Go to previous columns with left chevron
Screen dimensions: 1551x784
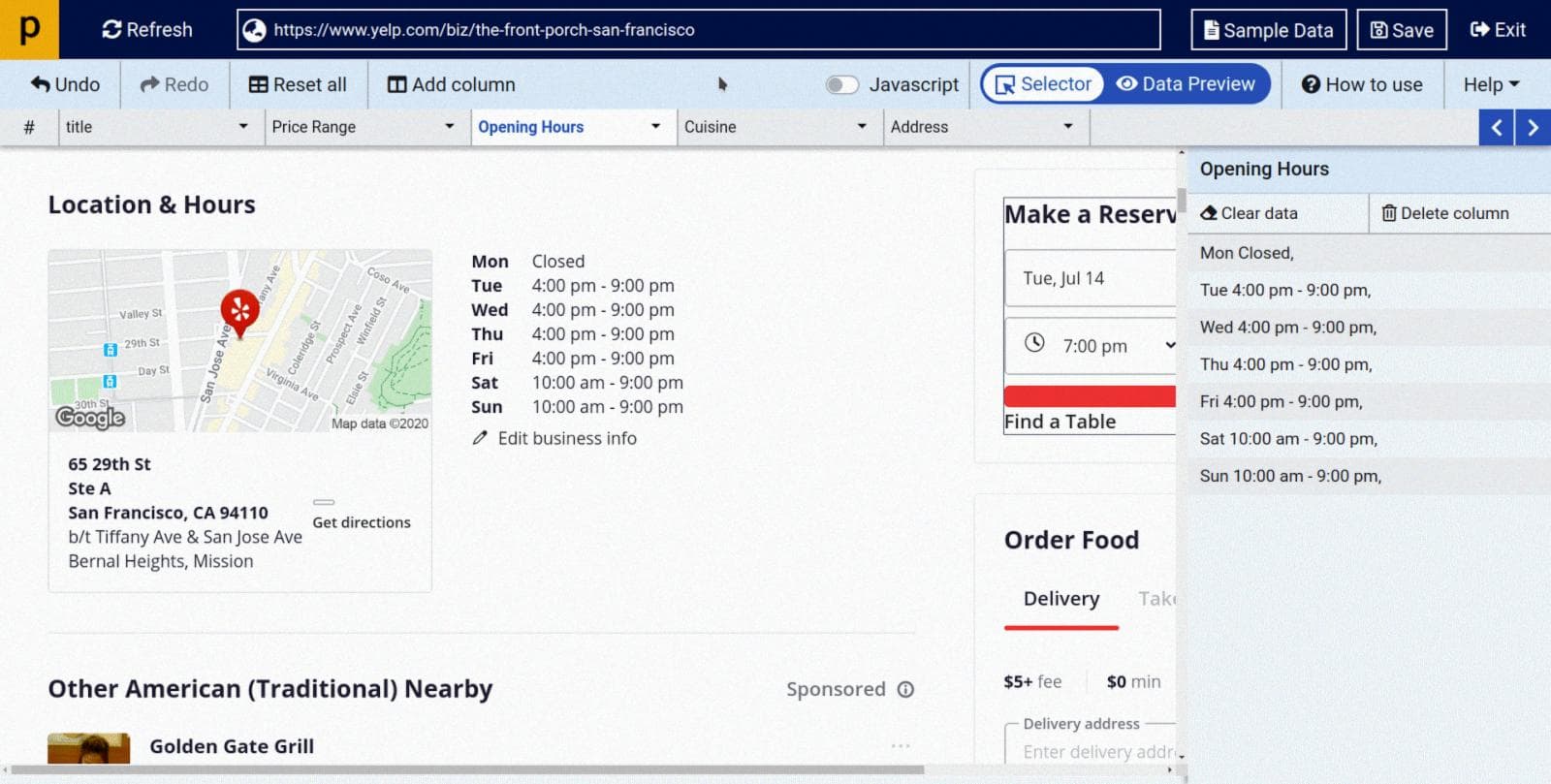pos(1497,127)
